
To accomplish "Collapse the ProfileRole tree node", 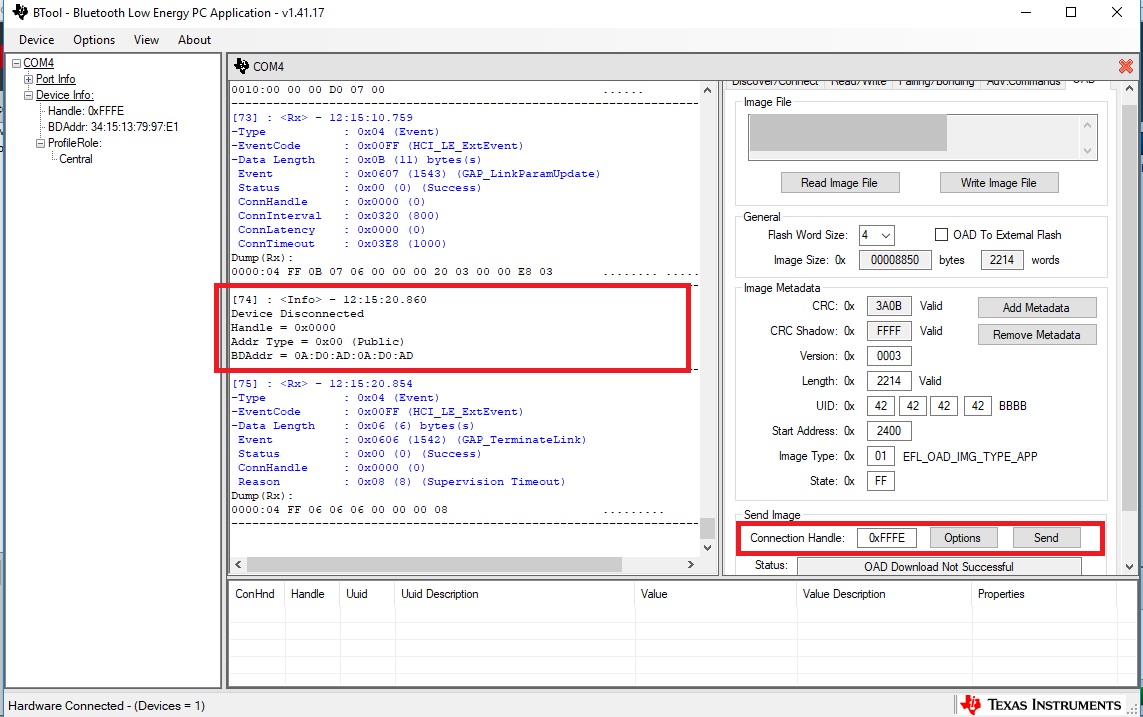I will tap(41, 144).
